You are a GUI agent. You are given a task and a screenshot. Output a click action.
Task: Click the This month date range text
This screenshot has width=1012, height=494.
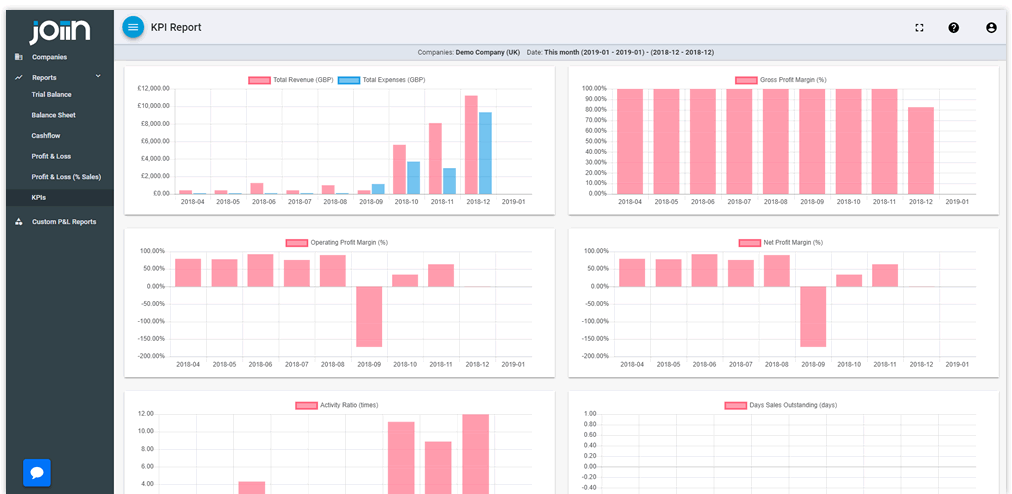click(x=629, y=52)
